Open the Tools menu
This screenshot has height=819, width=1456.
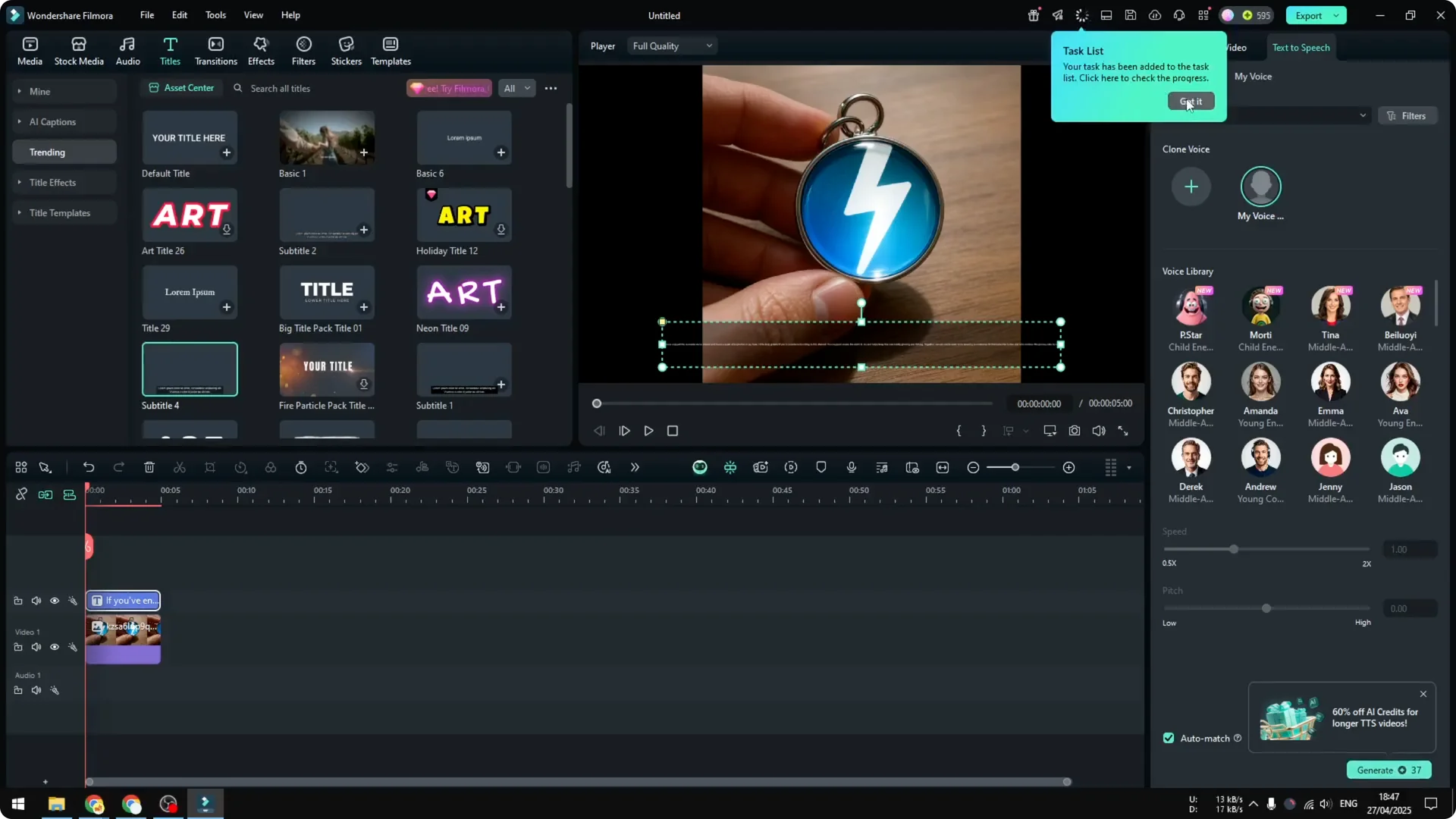coord(215,15)
